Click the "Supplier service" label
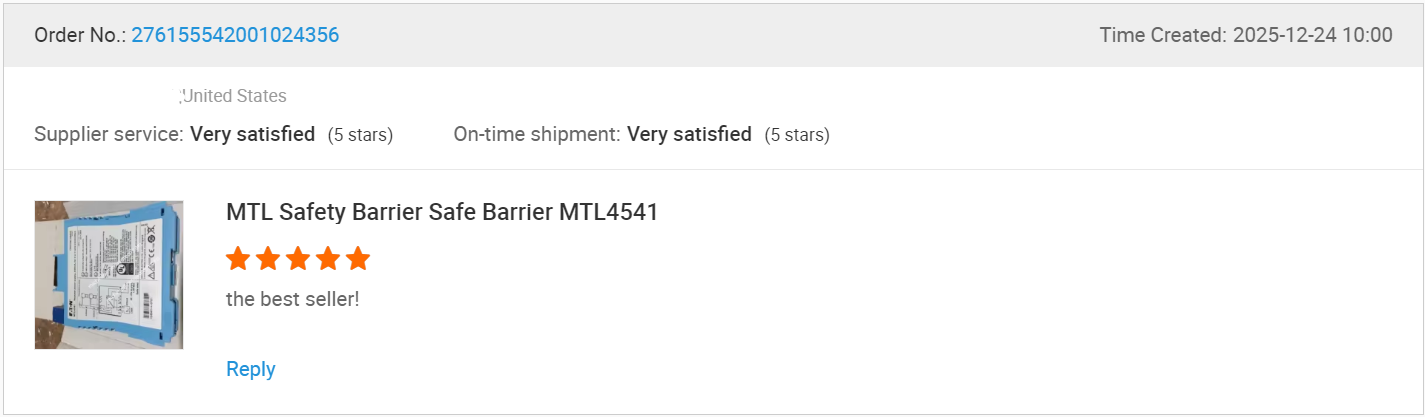The width and height of the screenshot is (1425, 417). tap(109, 134)
